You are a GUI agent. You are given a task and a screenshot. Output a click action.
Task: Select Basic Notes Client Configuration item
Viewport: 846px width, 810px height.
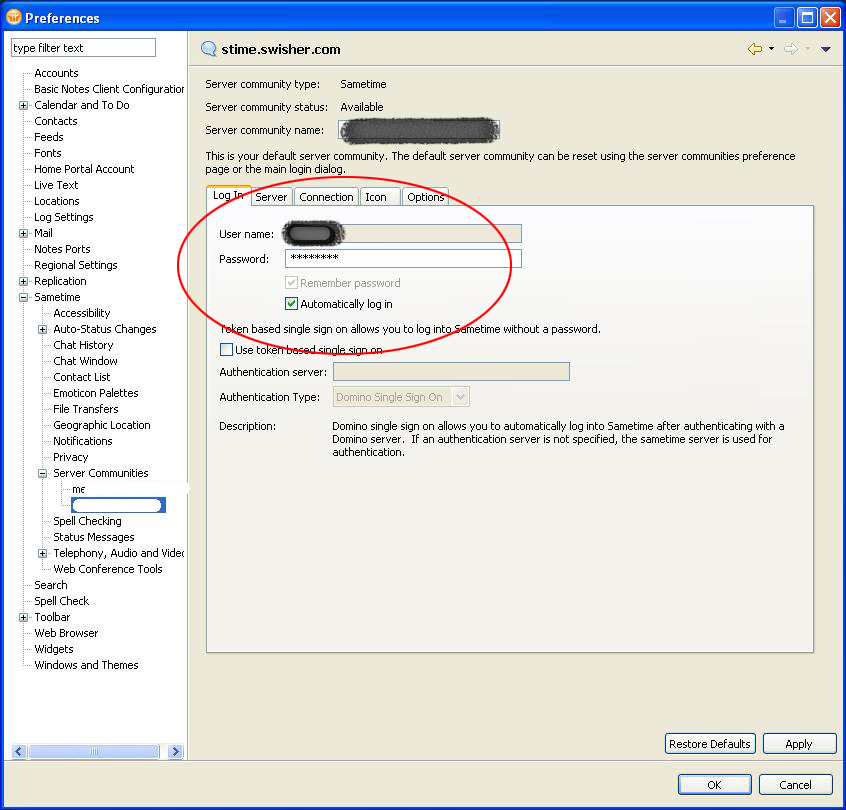pyautogui.click(x=109, y=89)
